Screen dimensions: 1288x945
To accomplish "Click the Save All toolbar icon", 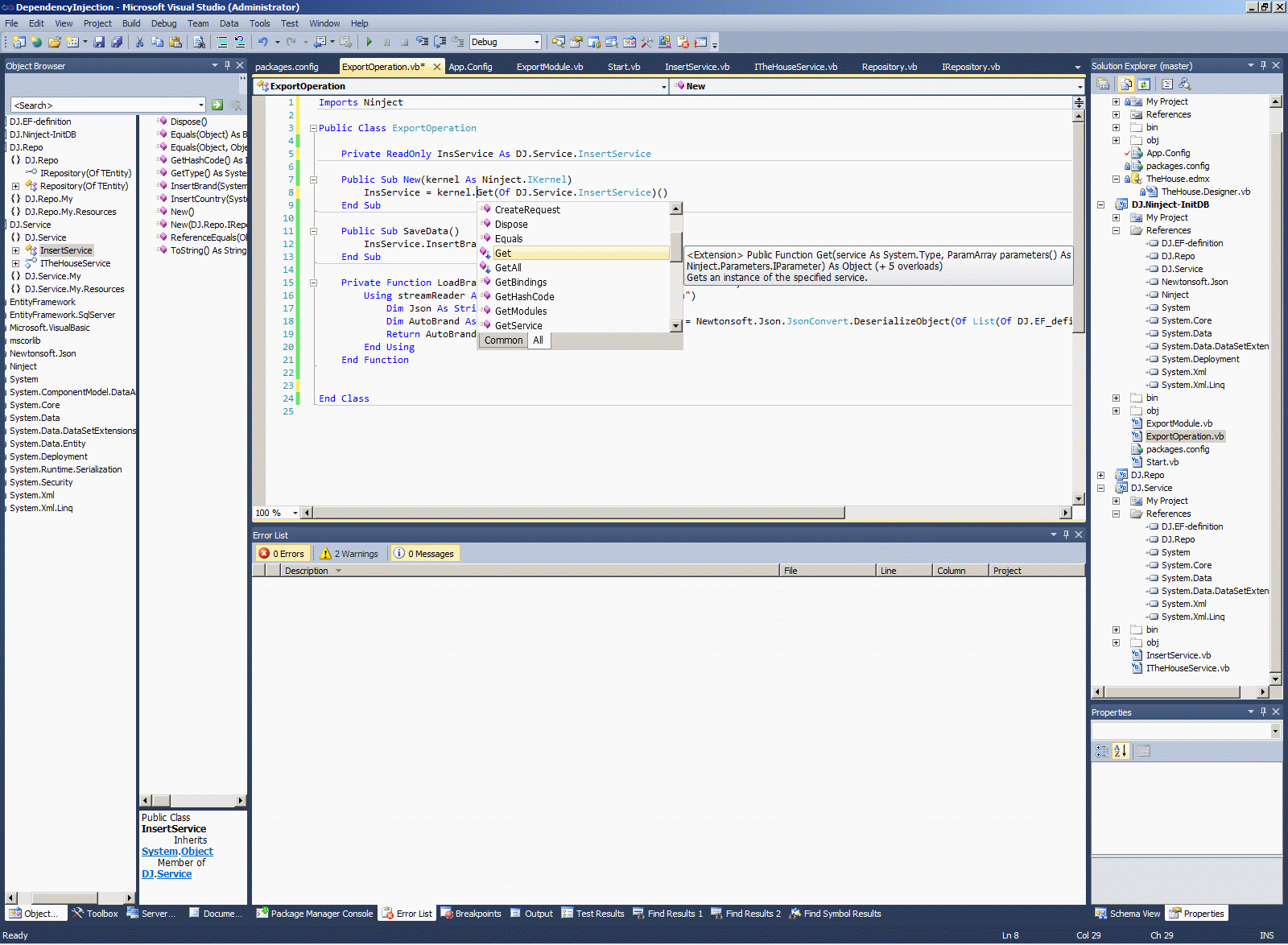I will click(x=117, y=42).
